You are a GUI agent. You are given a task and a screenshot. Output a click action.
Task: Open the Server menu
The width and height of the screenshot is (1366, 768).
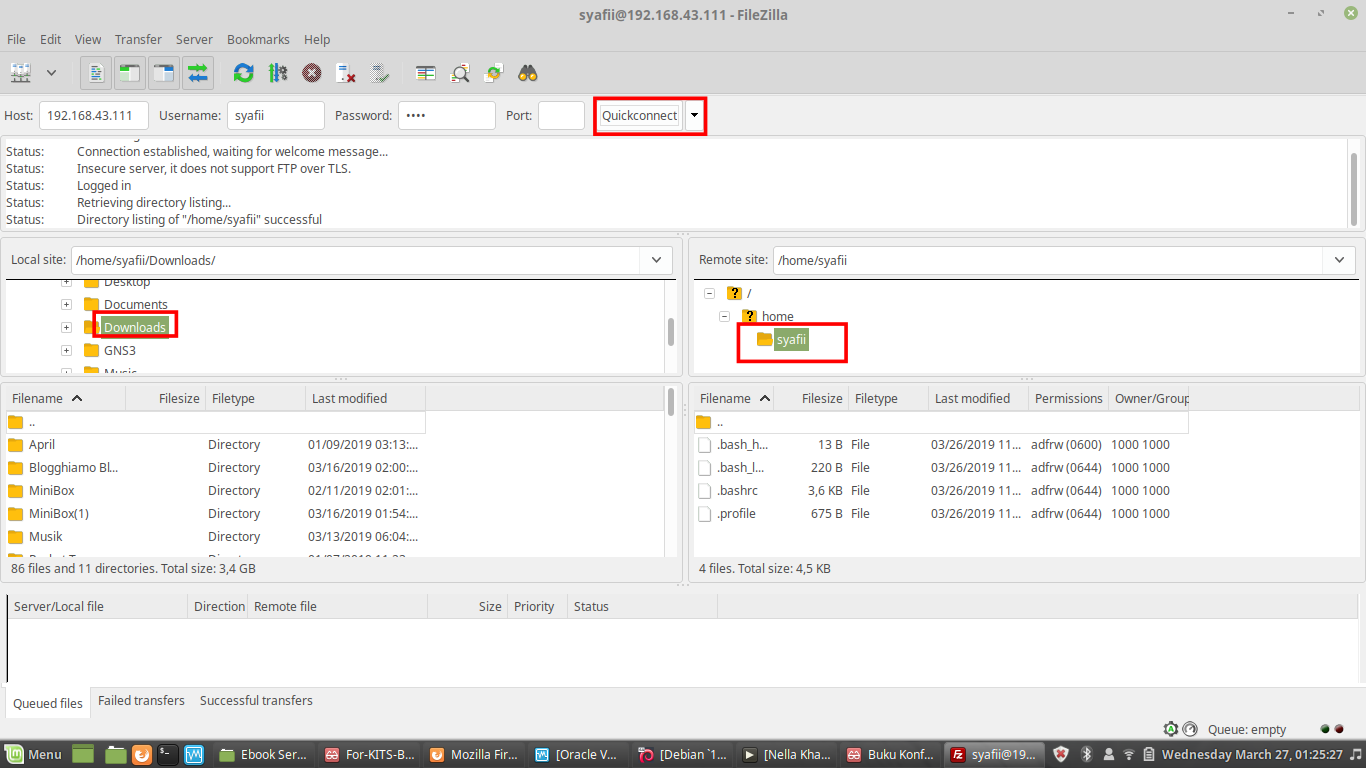coord(194,39)
